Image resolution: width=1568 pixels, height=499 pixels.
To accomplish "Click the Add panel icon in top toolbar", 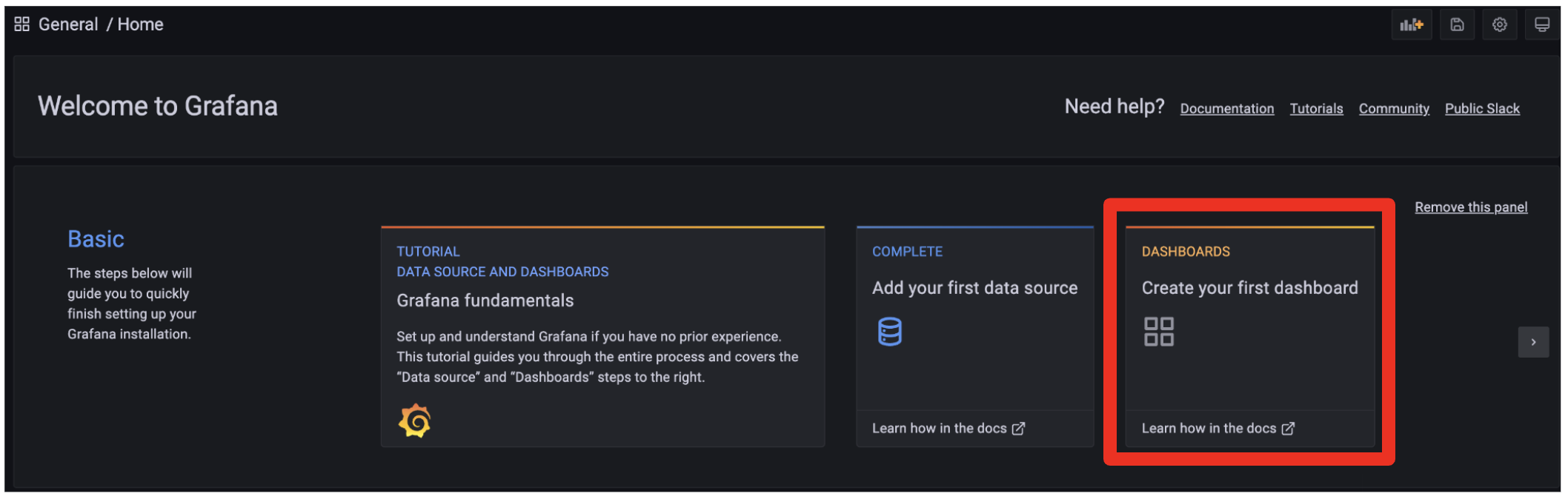I will pyautogui.click(x=1411, y=25).
